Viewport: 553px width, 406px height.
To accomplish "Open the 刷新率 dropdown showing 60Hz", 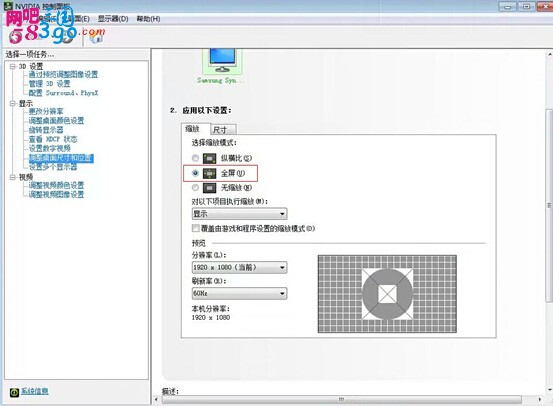I will pos(239,293).
